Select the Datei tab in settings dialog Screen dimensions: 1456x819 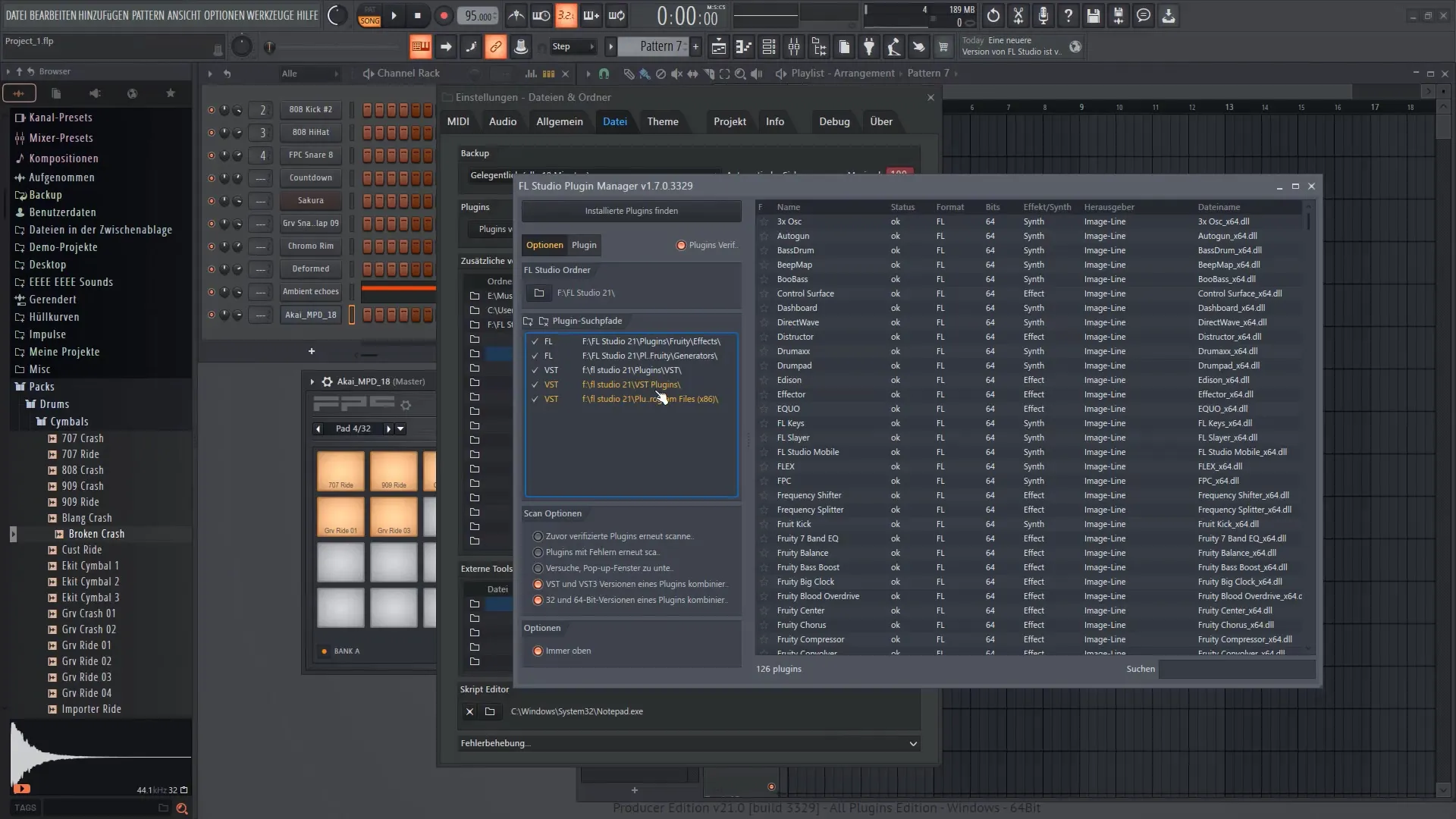(x=614, y=121)
